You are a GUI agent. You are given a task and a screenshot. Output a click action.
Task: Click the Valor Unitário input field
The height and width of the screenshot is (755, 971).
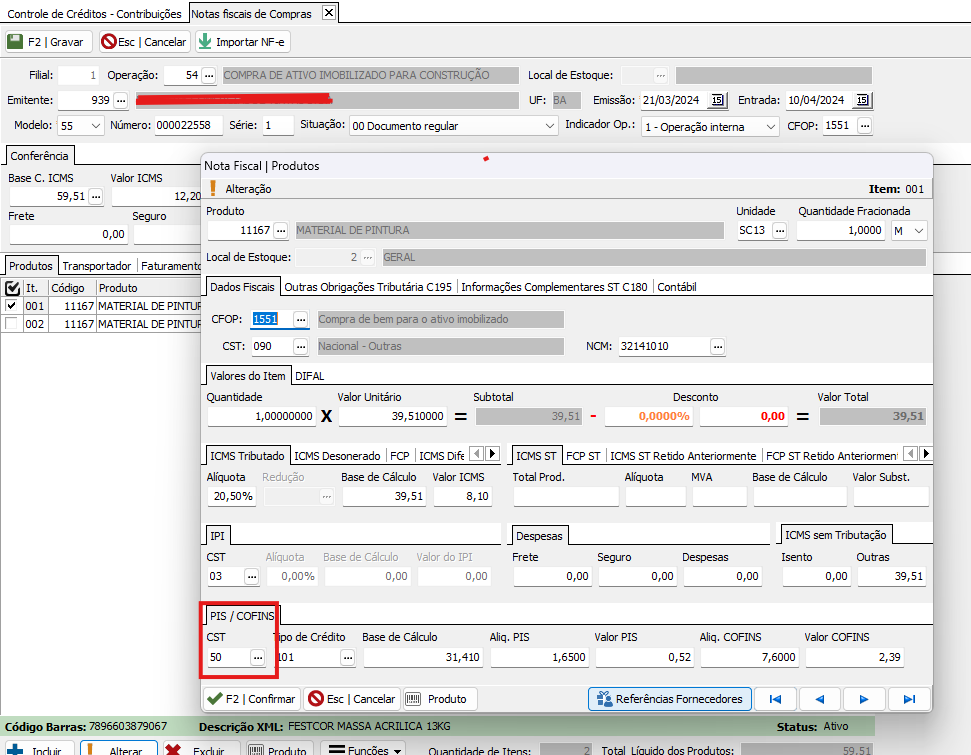pyautogui.click(x=395, y=416)
